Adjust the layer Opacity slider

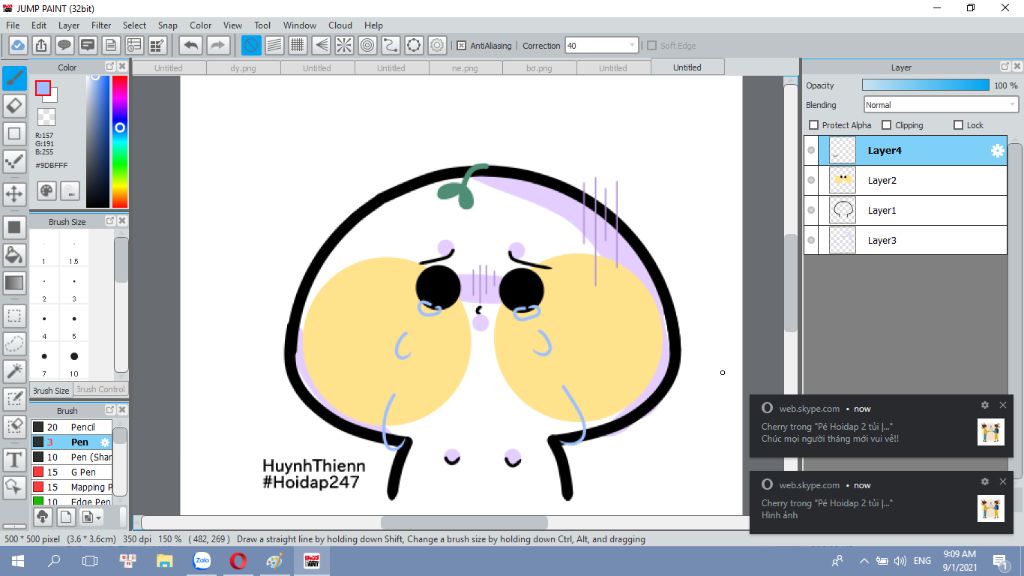[925, 86]
